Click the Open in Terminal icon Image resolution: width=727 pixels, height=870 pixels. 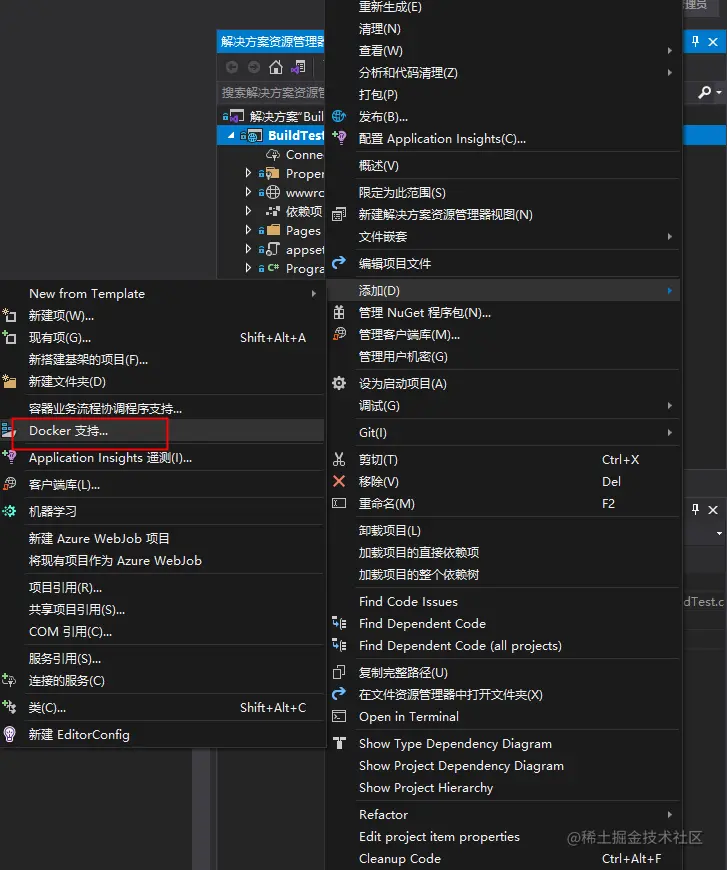[339, 716]
